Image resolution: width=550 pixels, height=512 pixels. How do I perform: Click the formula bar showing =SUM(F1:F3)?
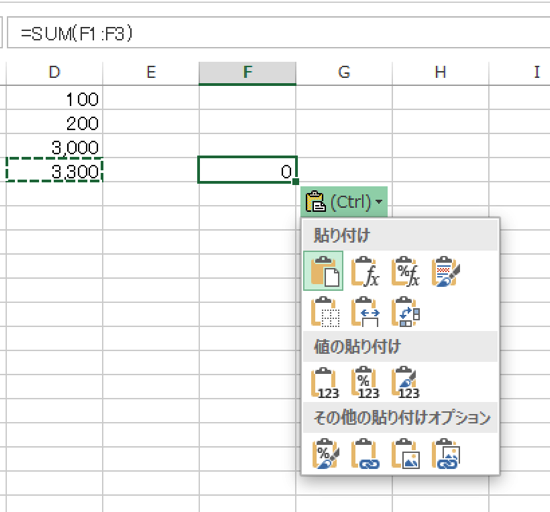click(279, 32)
